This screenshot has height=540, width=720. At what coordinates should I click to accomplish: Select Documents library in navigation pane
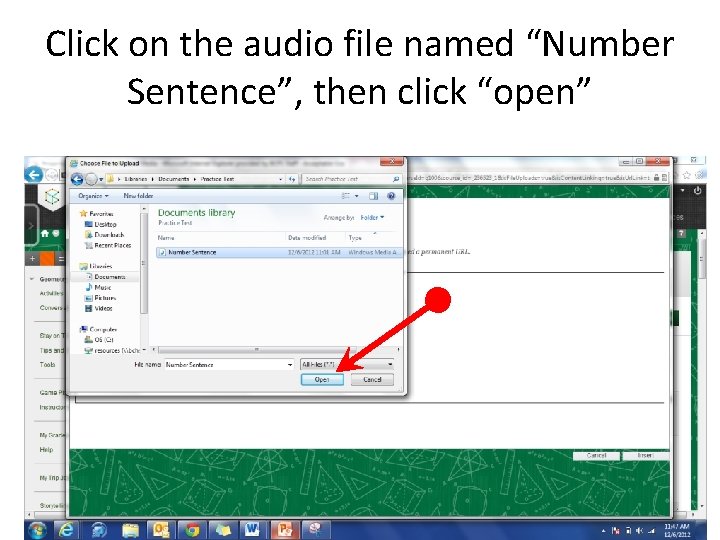click(x=106, y=277)
